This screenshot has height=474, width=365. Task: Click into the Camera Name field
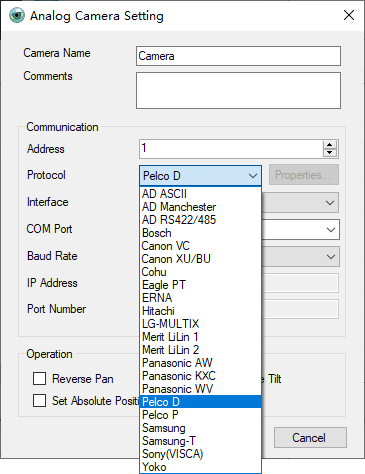tap(238, 56)
